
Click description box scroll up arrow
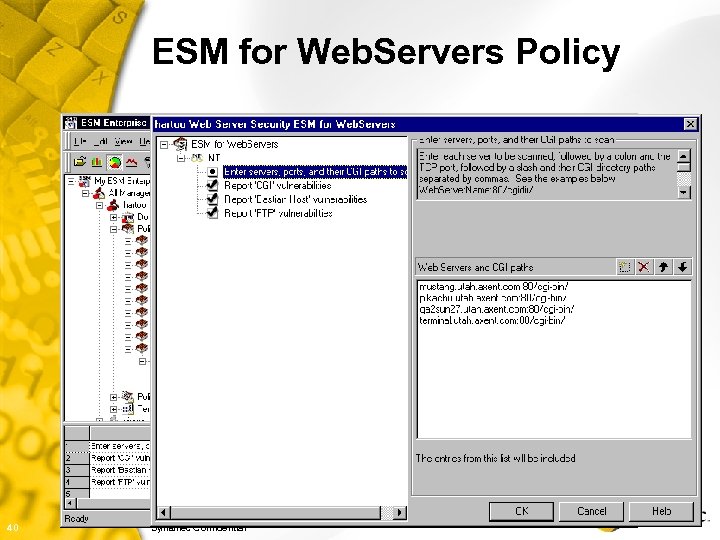coord(684,156)
